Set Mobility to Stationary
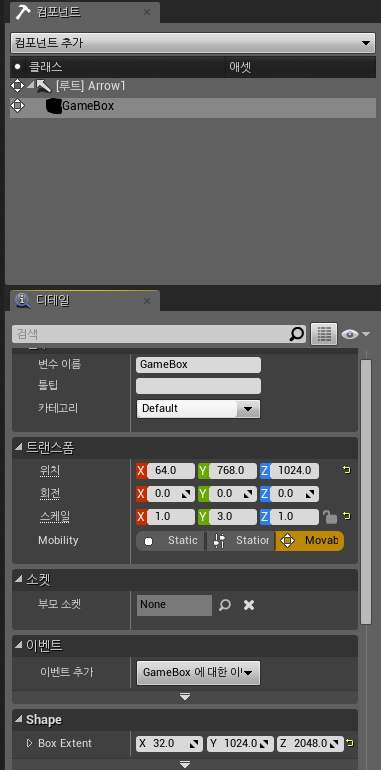Viewport: 381px width, 770px height. [x=240, y=541]
